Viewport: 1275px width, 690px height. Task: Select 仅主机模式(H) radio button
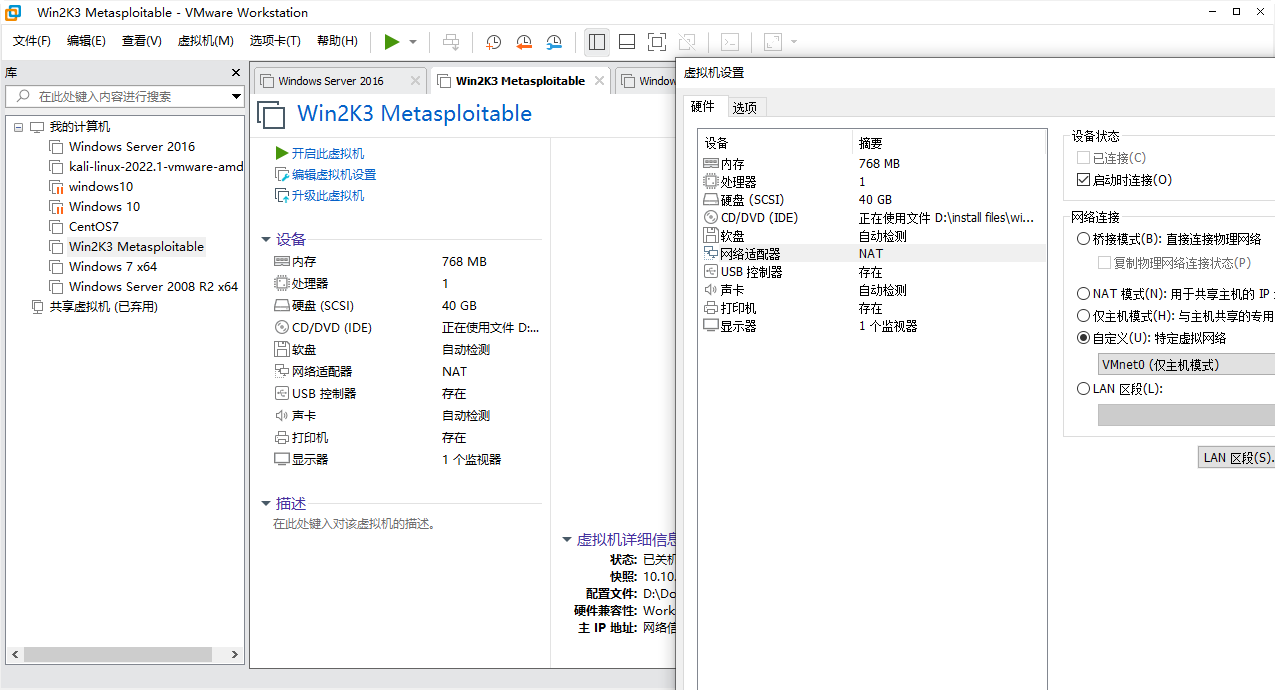tap(1083, 316)
